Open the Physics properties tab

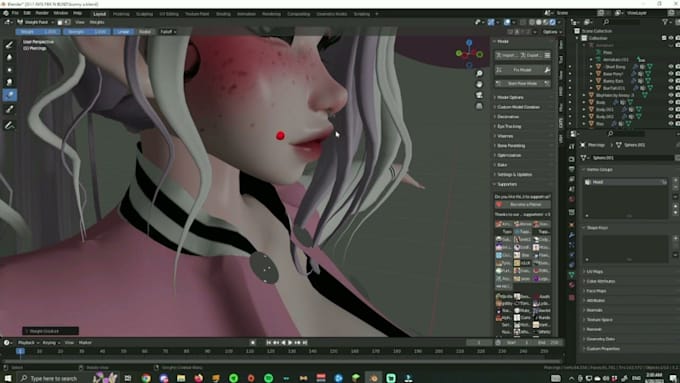[572, 255]
